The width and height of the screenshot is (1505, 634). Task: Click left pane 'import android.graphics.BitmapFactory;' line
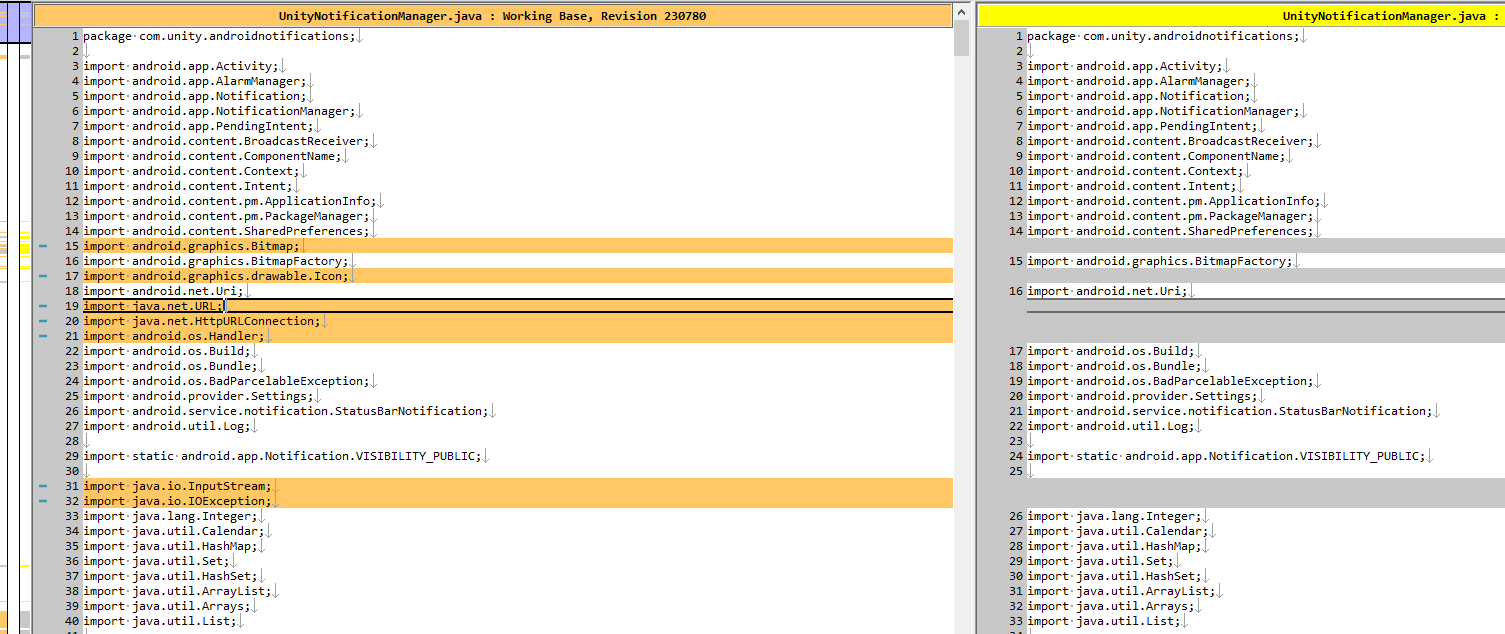pyautogui.click(x=216, y=261)
